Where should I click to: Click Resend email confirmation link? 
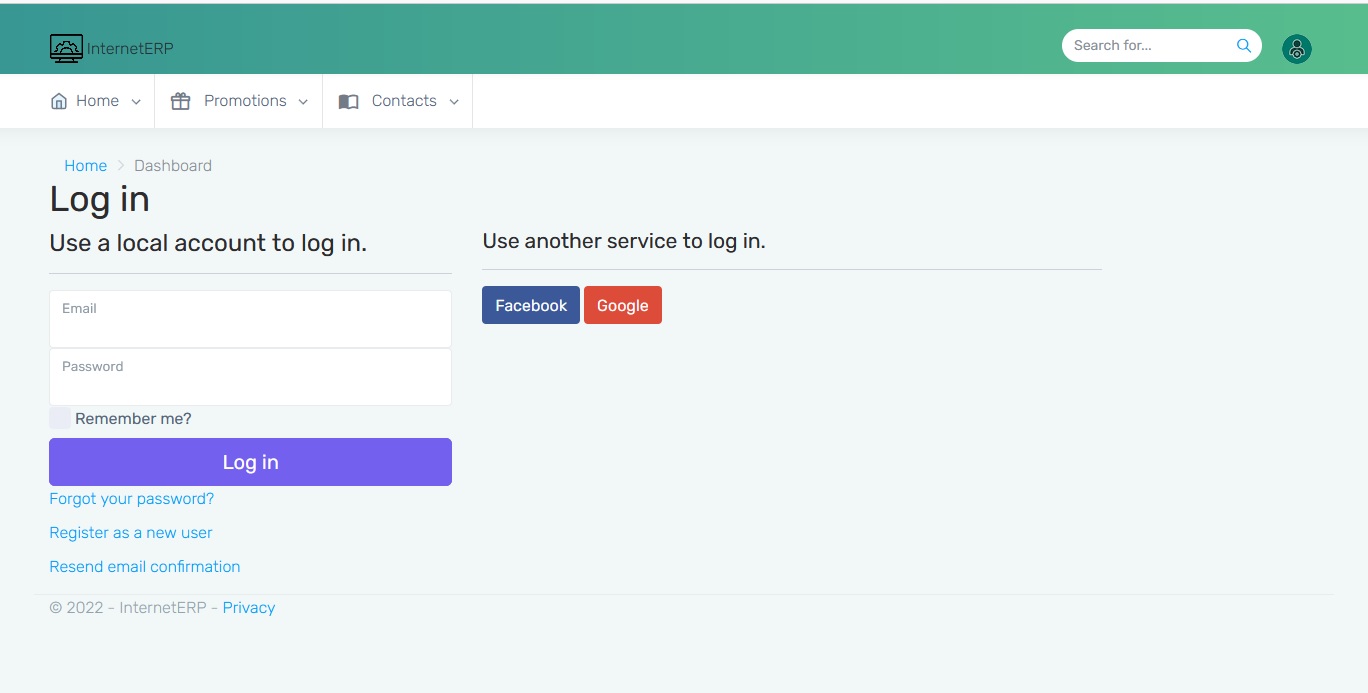click(145, 567)
